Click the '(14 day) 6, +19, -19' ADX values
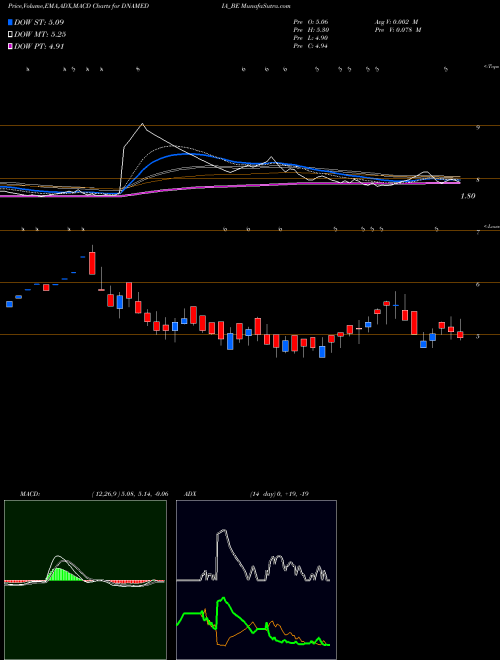The width and height of the screenshot is (500, 660). (279, 494)
